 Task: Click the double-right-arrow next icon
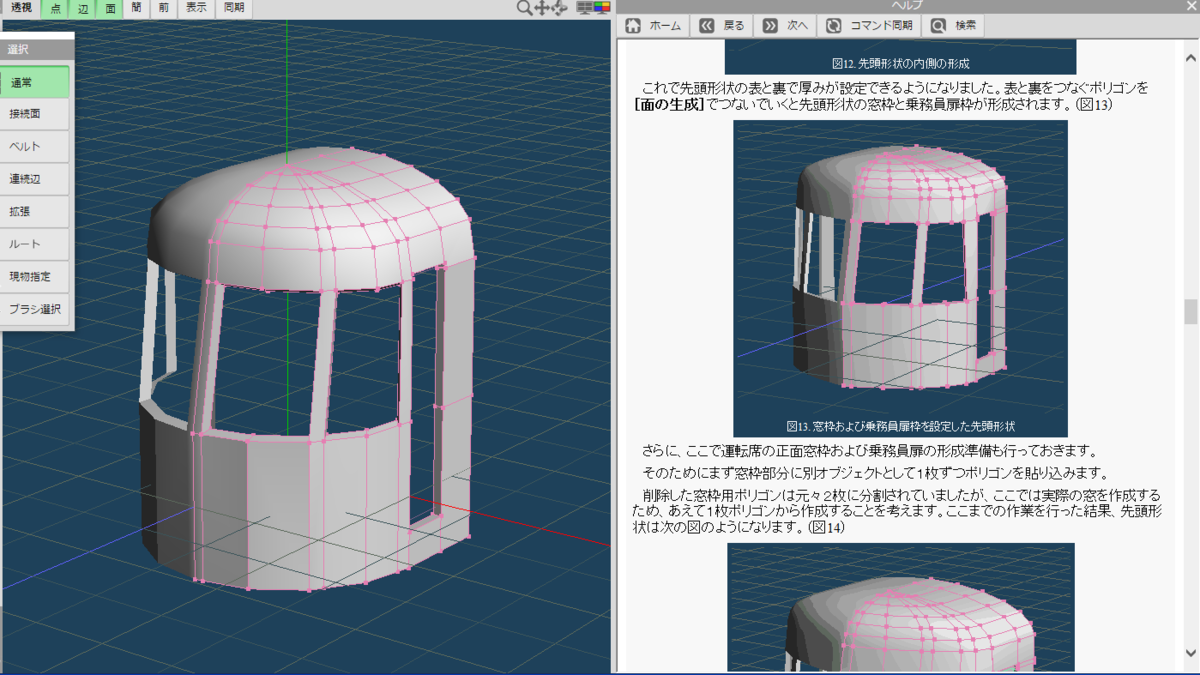[x=769, y=26]
